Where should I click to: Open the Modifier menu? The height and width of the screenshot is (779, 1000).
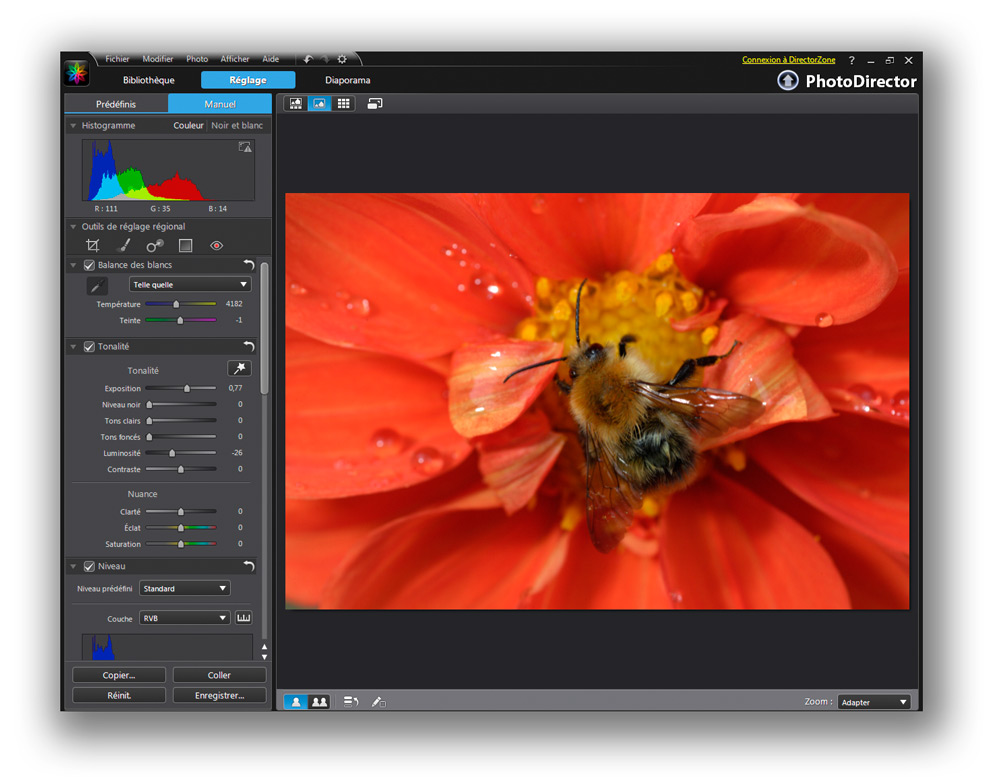coord(158,59)
